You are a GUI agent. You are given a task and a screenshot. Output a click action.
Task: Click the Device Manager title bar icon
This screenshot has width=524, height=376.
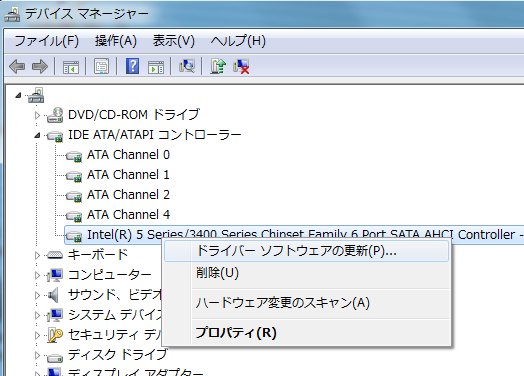click(13, 14)
